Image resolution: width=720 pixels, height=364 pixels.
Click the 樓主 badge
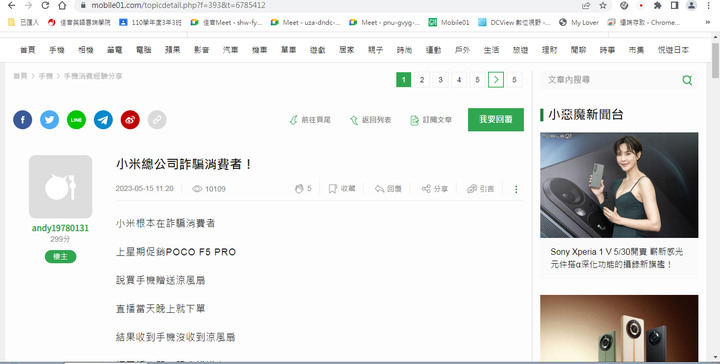tap(61, 257)
